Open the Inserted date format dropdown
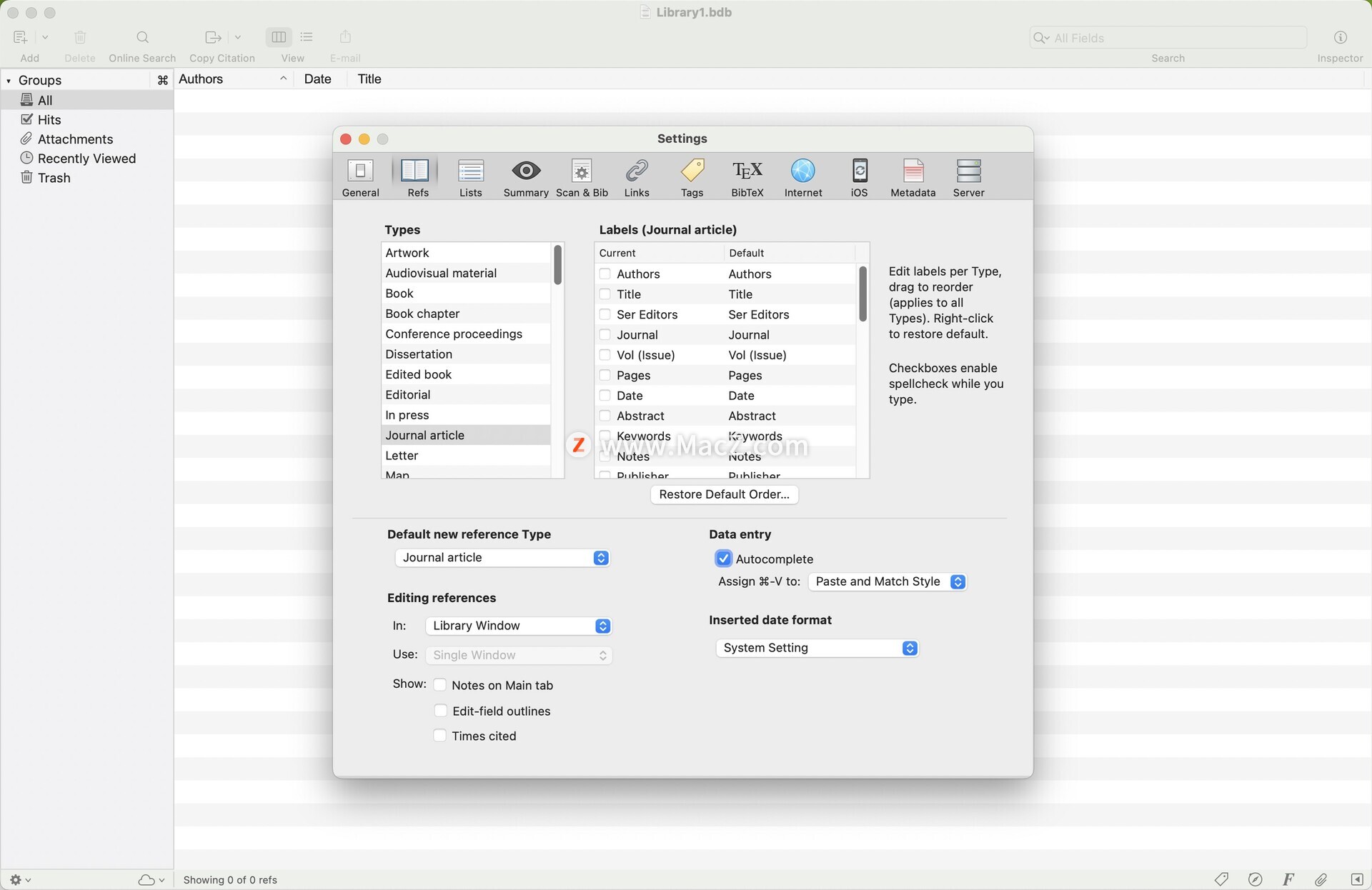The image size is (1372, 890). [x=817, y=648]
